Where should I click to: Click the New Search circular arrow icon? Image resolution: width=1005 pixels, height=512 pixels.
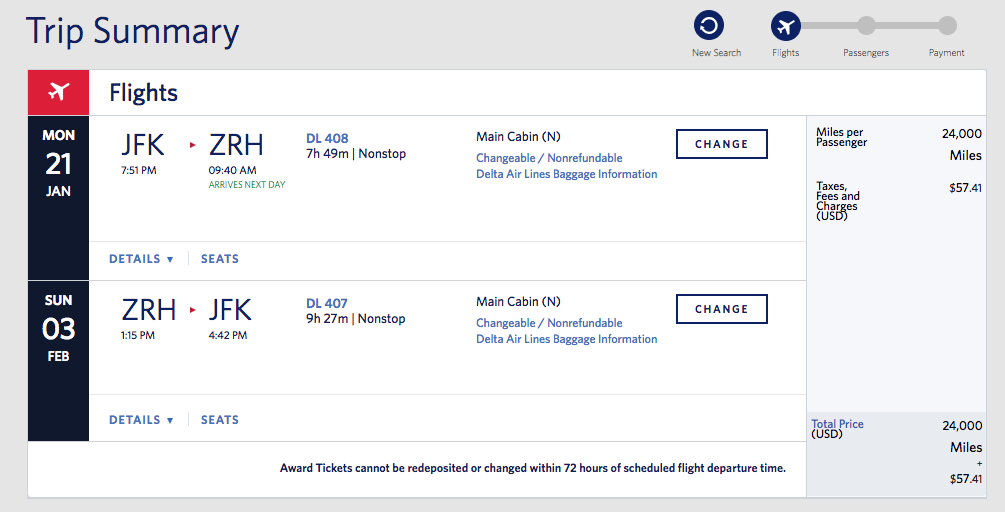pyautogui.click(x=708, y=26)
